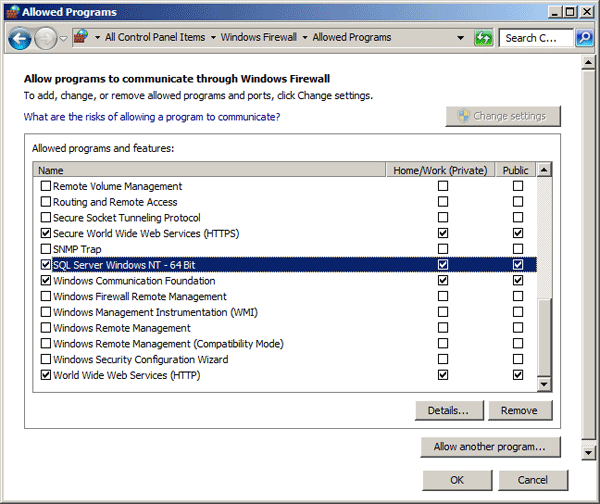Viewport: 600px width, 504px height.
Task: Open recent pages arrow beside Forward button
Action: click(x=64, y=38)
